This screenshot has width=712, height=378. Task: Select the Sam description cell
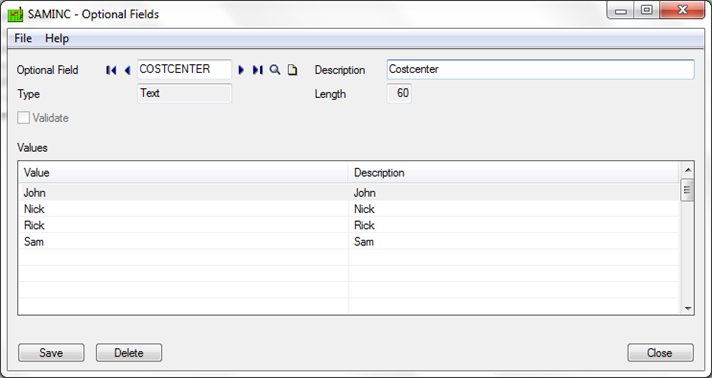pyautogui.click(x=514, y=242)
